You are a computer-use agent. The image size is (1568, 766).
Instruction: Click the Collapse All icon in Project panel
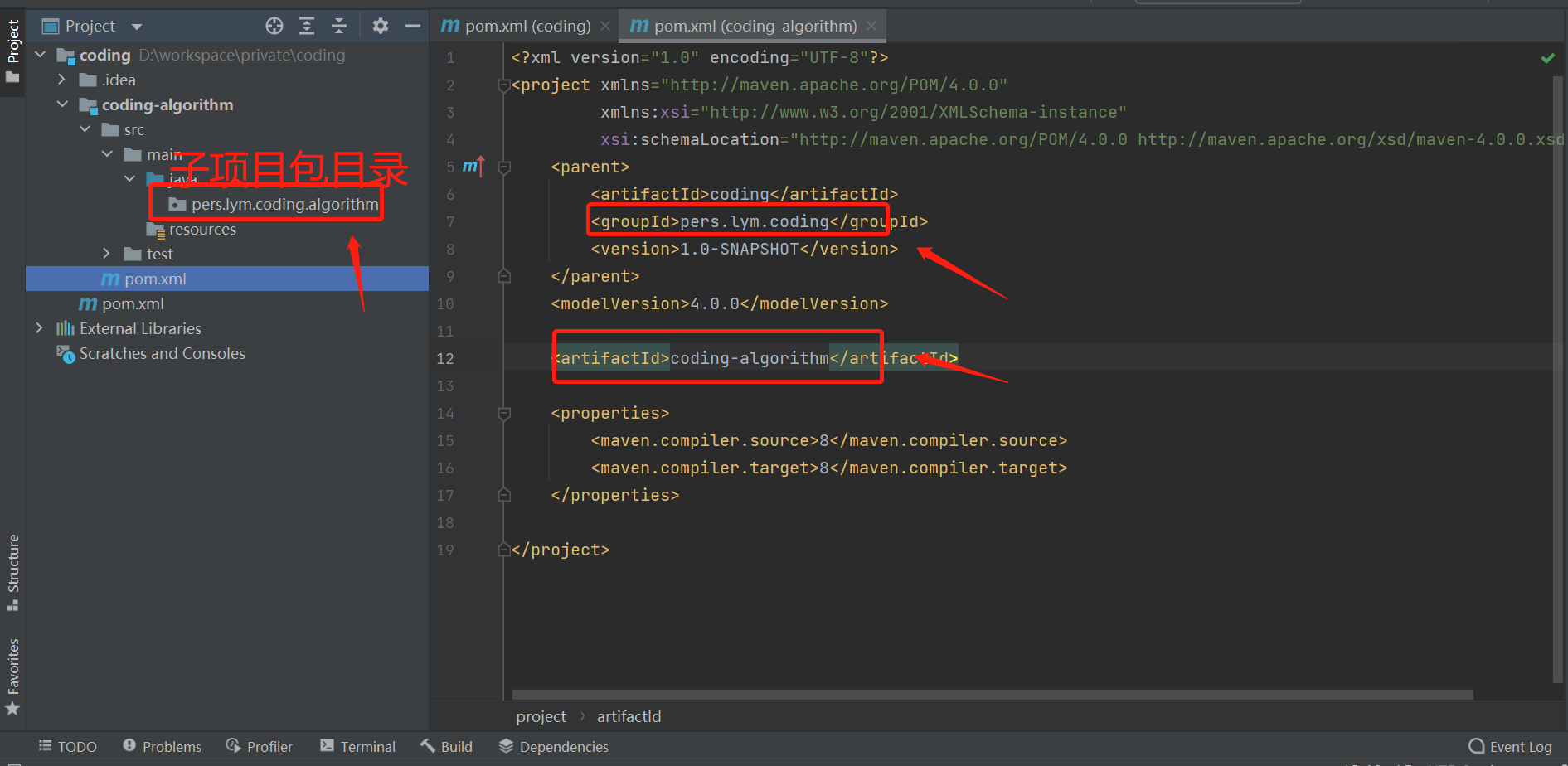339,26
